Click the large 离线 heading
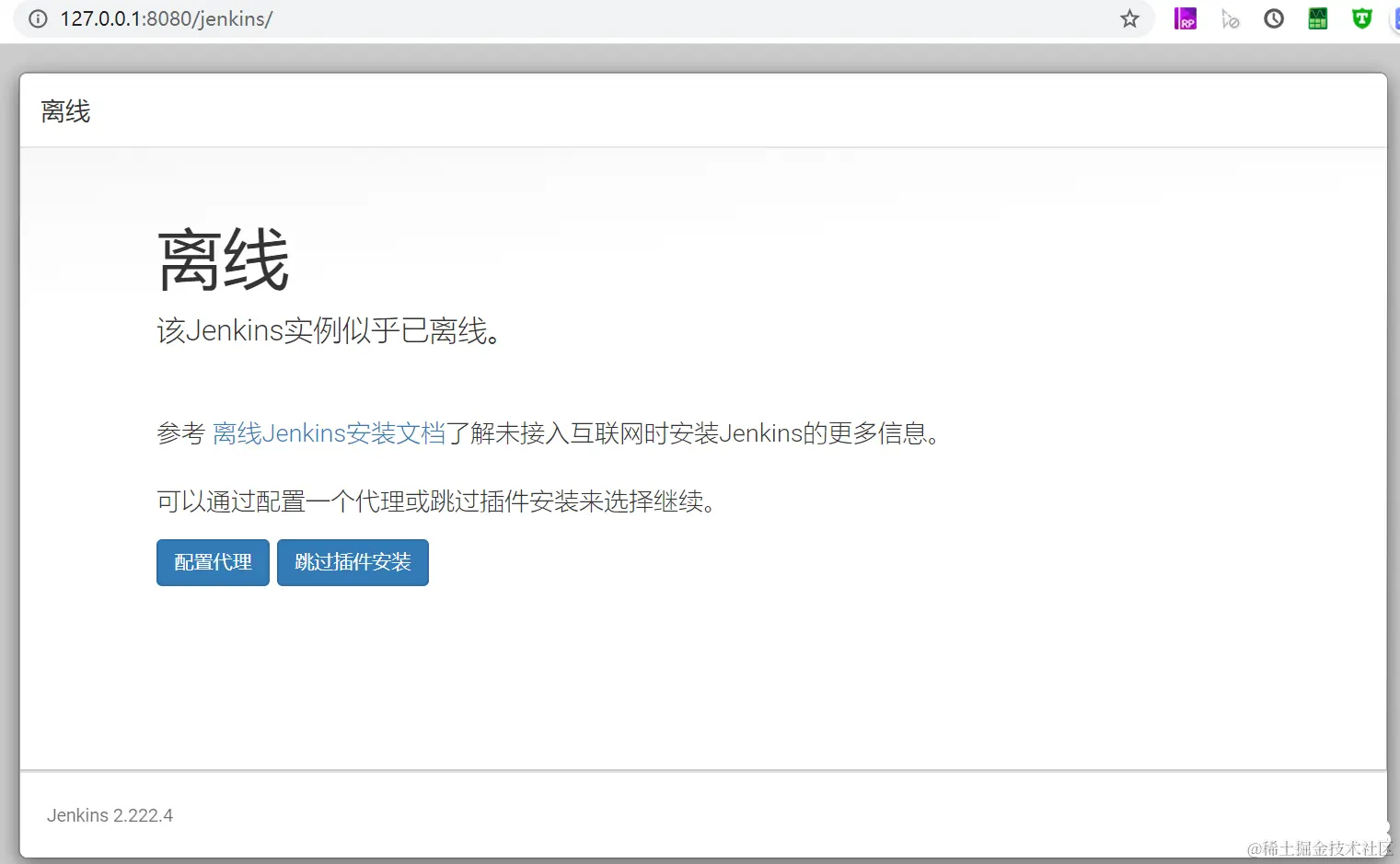The width and height of the screenshot is (1400, 864). point(224,260)
